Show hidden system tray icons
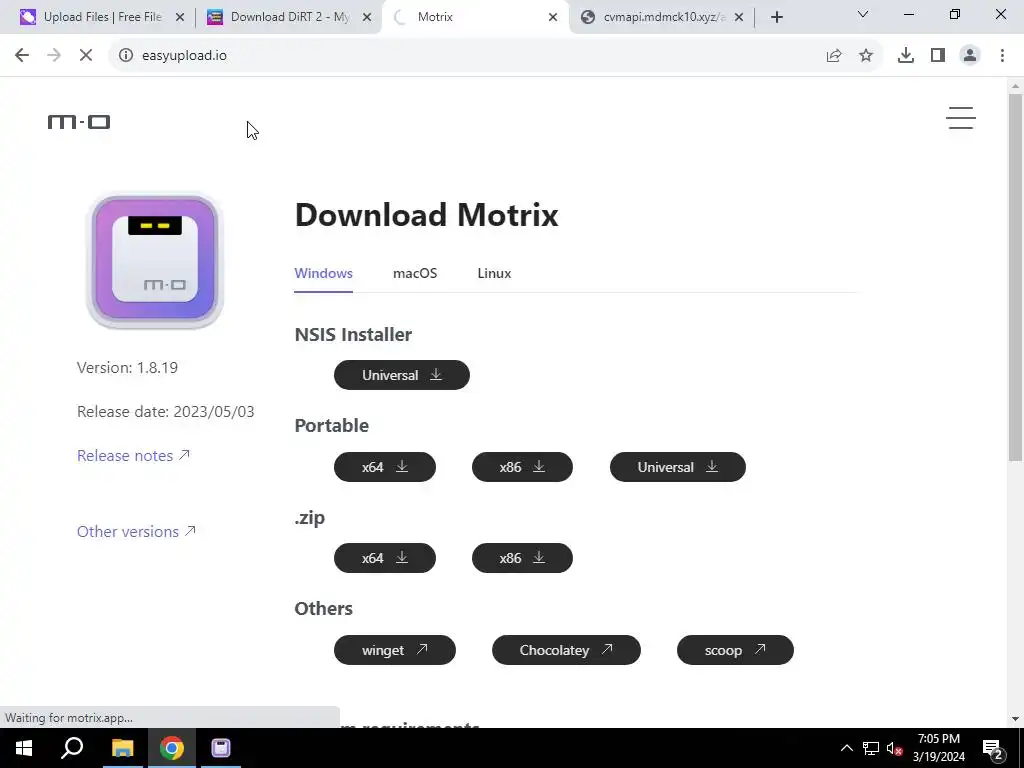1024x768 pixels. coord(846,748)
